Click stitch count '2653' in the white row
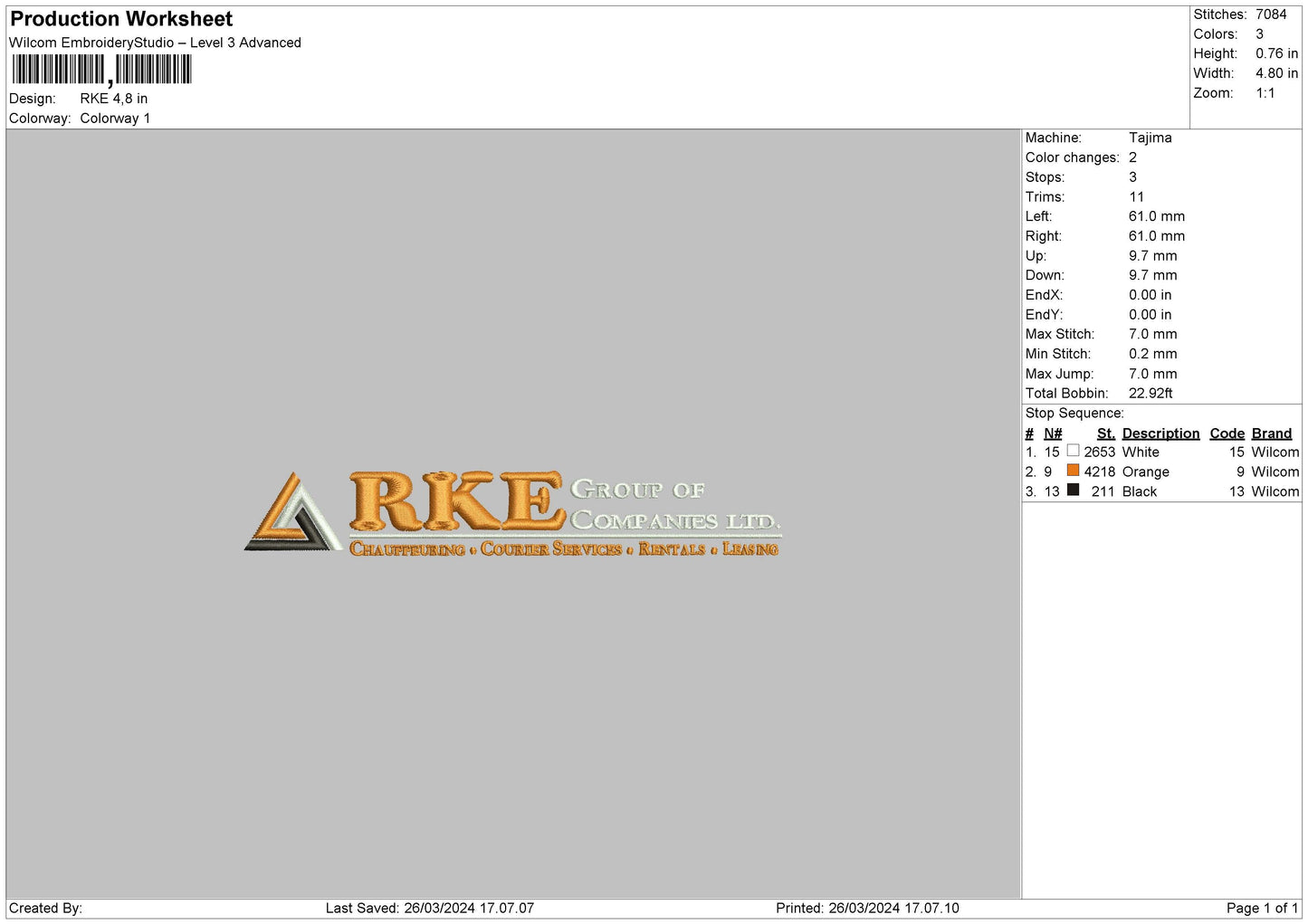The height and width of the screenshot is (924, 1308). pyautogui.click(x=1100, y=452)
